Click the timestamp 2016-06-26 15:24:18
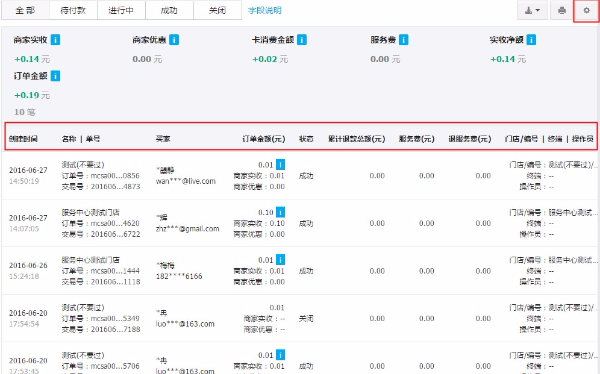This screenshot has width=600, height=374. coord(28,271)
